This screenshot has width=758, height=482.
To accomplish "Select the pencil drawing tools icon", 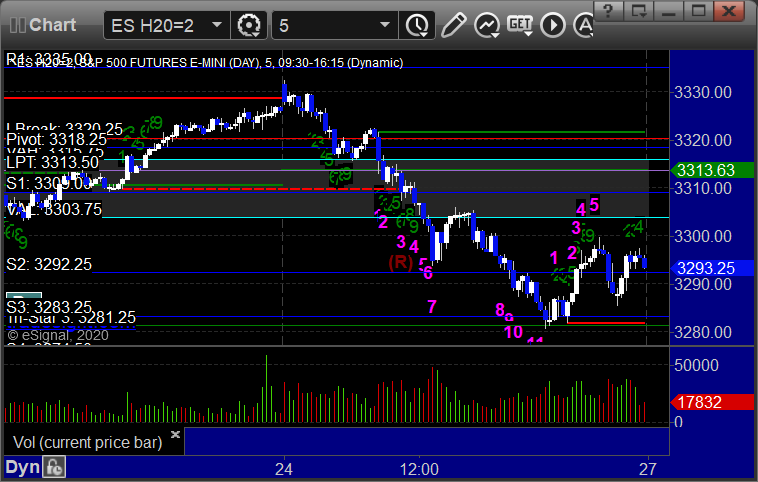I will click(x=453, y=25).
